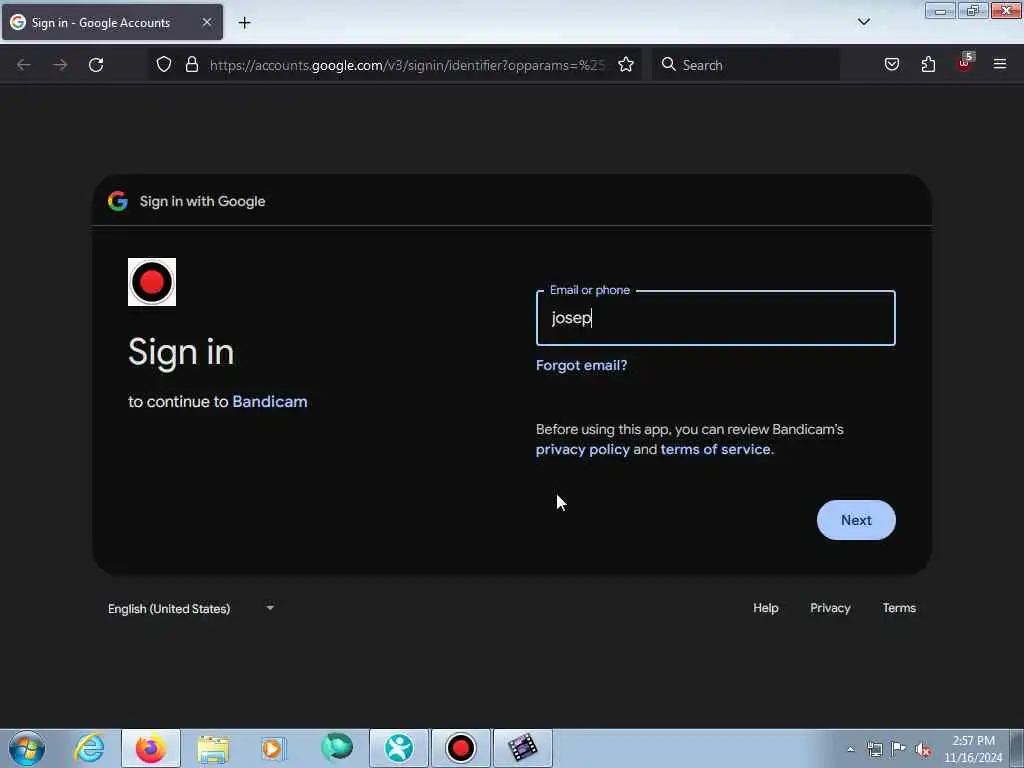Open the extensions puzzle icon
Screen dimensions: 1024x768
pos(928,64)
